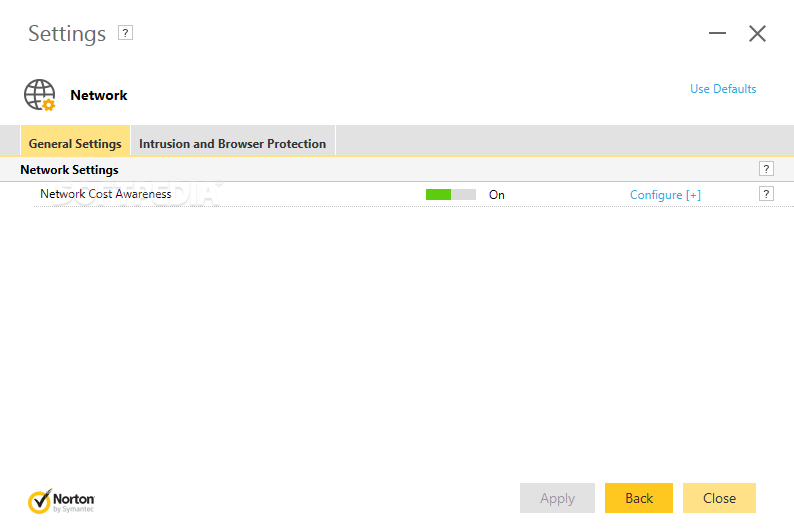
Task: Click the Settings window title text
Action: [x=66, y=34]
